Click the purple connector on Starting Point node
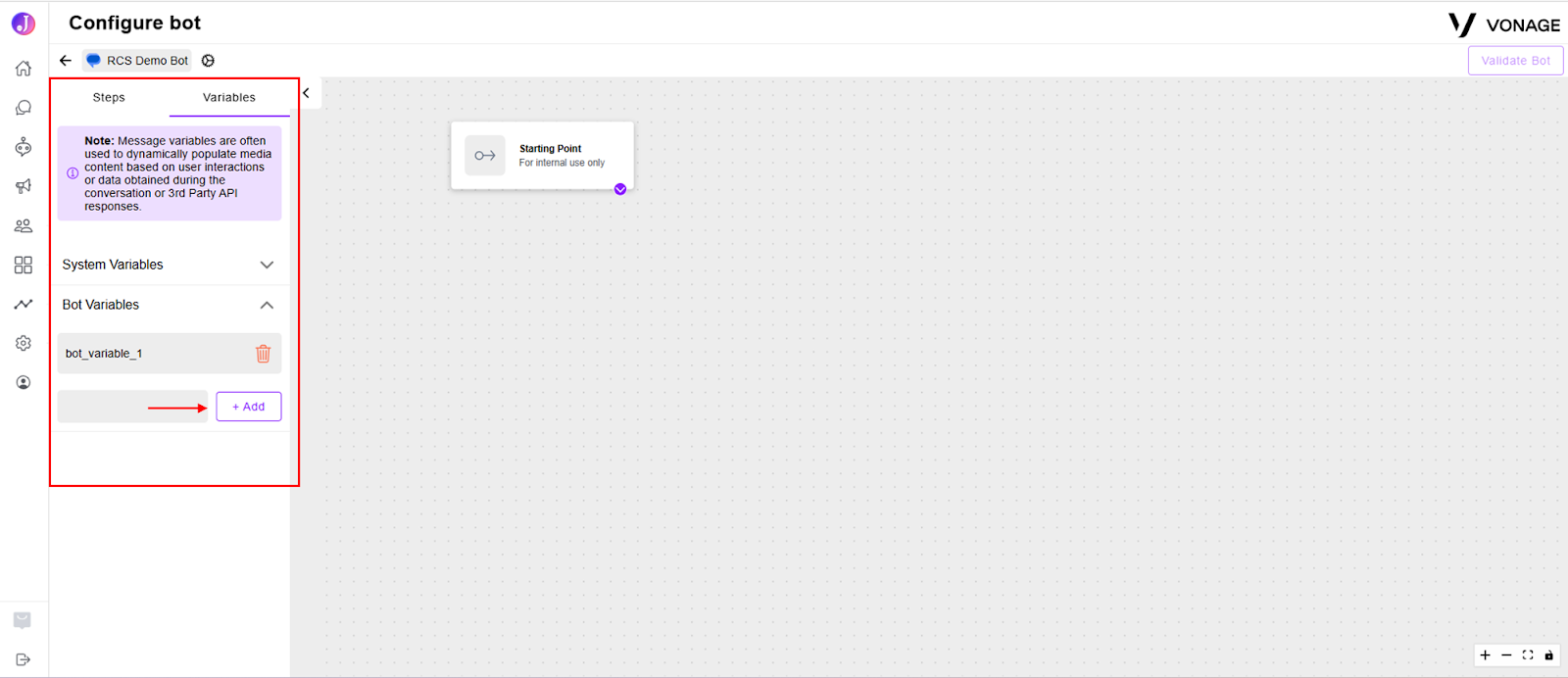 pyautogui.click(x=620, y=189)
